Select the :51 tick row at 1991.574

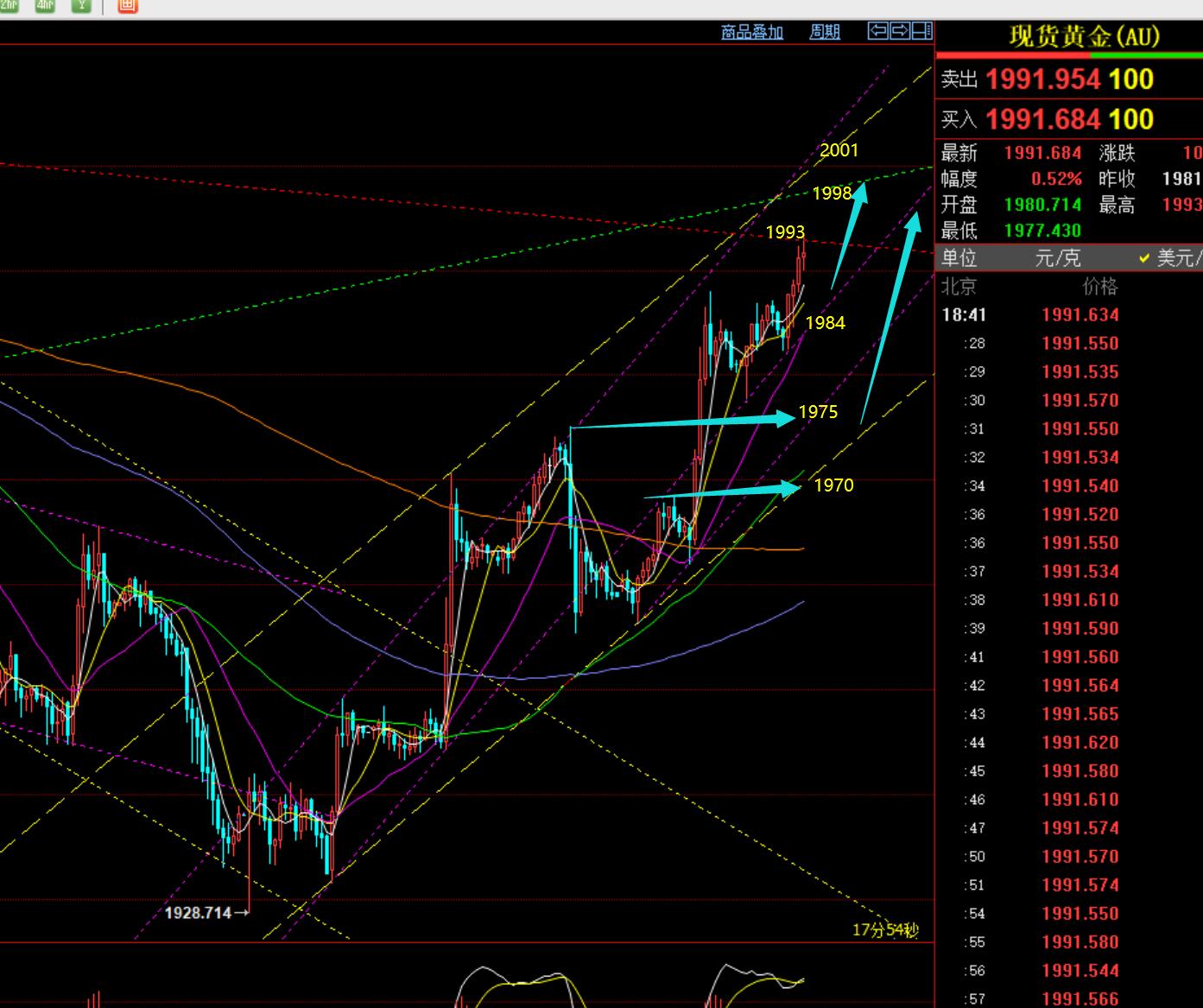pyautogui.click(x=1069, y=884)
